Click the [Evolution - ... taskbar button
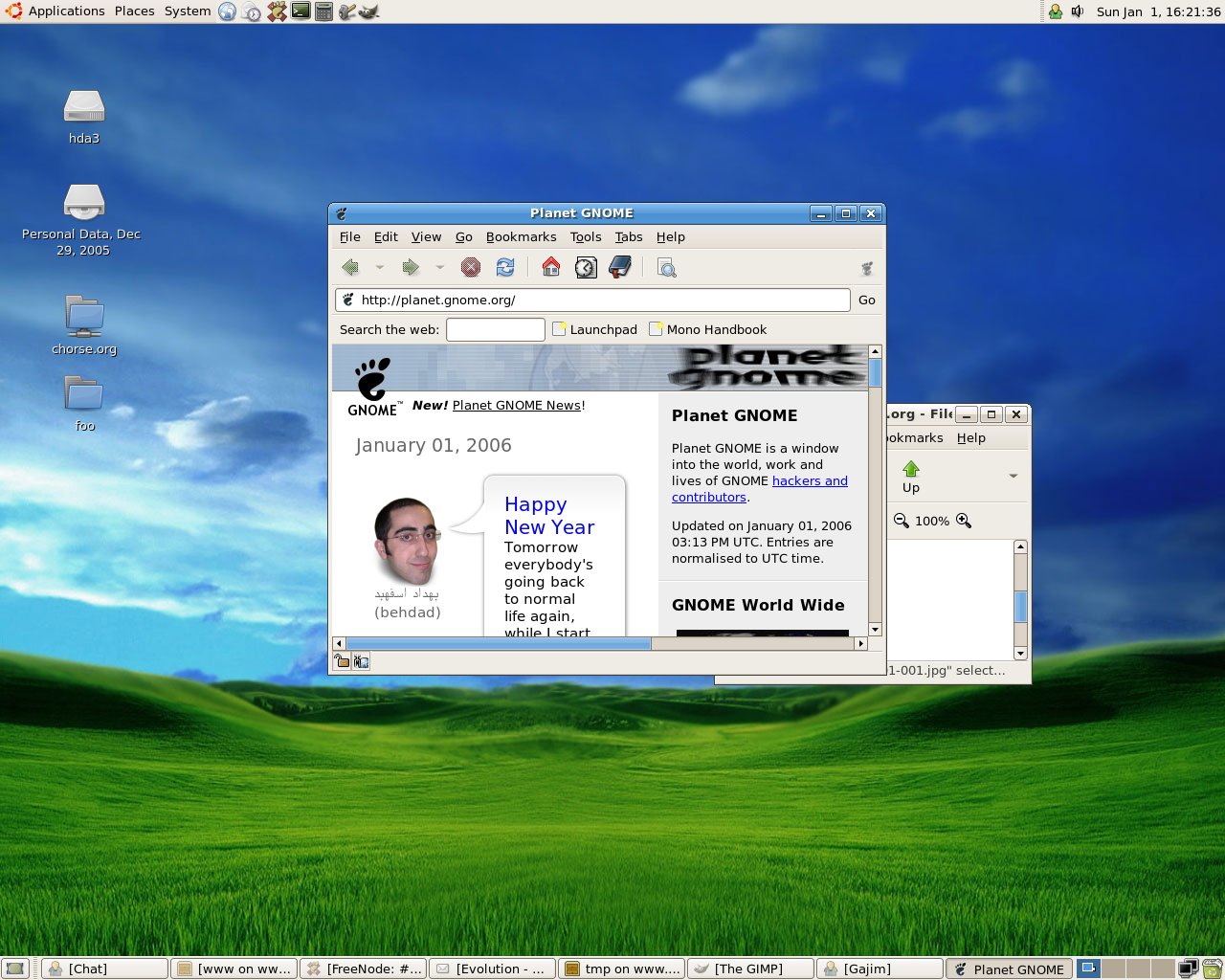The height and width of the screenshot is (980, 1225). coord(492,969)
